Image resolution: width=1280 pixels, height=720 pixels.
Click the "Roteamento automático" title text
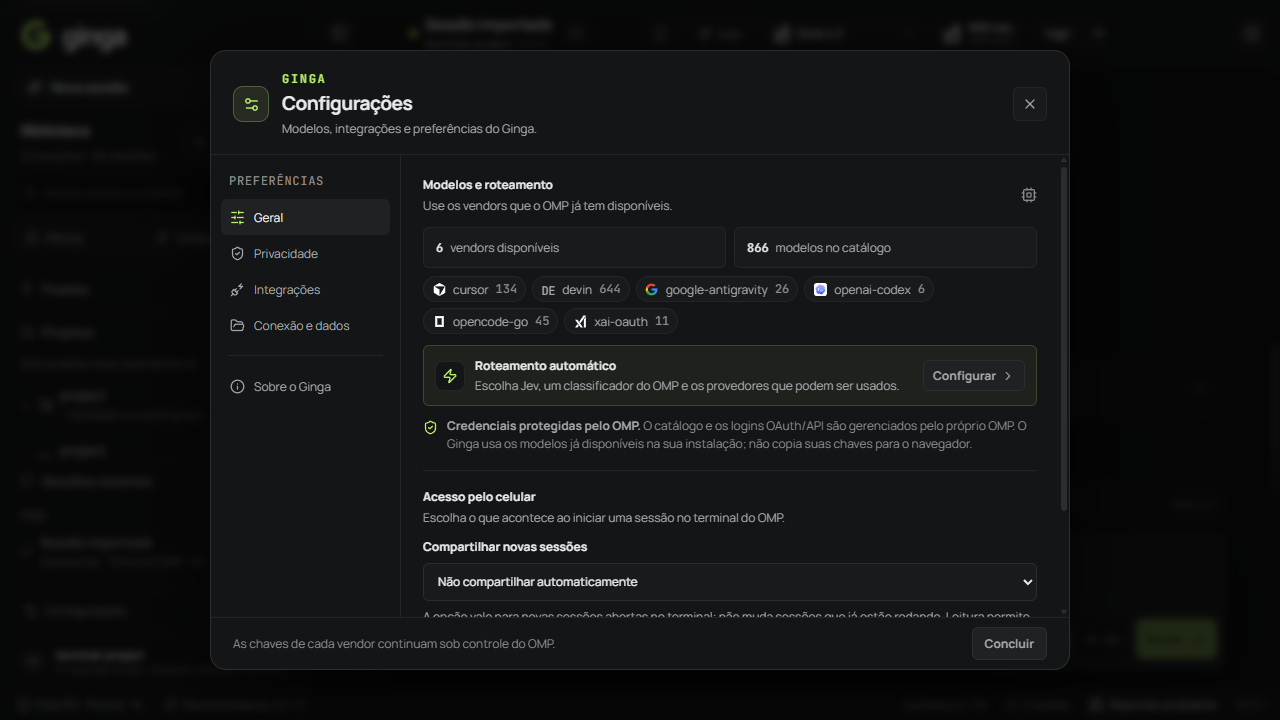545,366
